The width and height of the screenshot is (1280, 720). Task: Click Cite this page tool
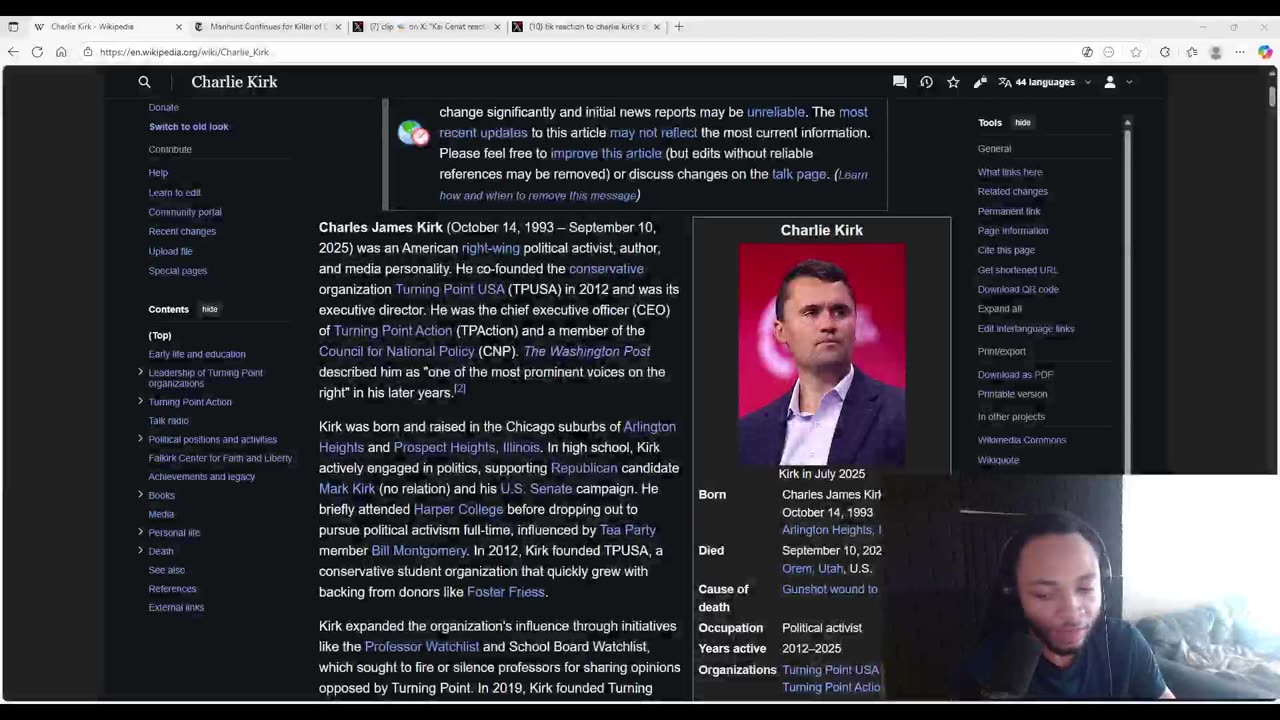1006,250
